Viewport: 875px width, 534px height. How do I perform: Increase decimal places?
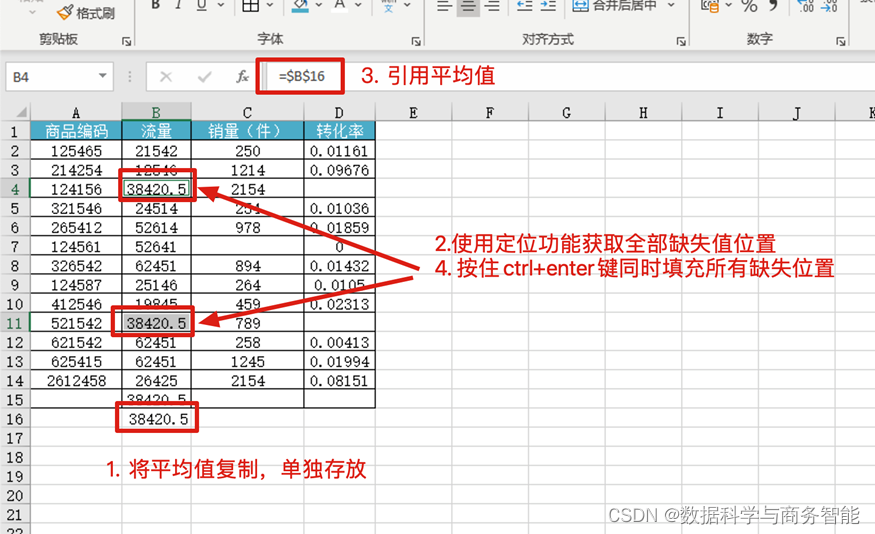(x=806, y=6)
